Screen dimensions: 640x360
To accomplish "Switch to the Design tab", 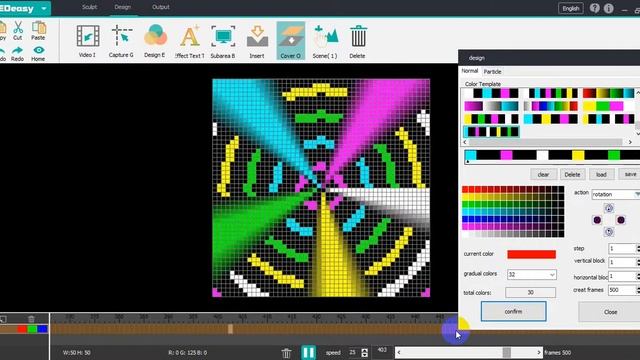I will [x=122, y=7].
